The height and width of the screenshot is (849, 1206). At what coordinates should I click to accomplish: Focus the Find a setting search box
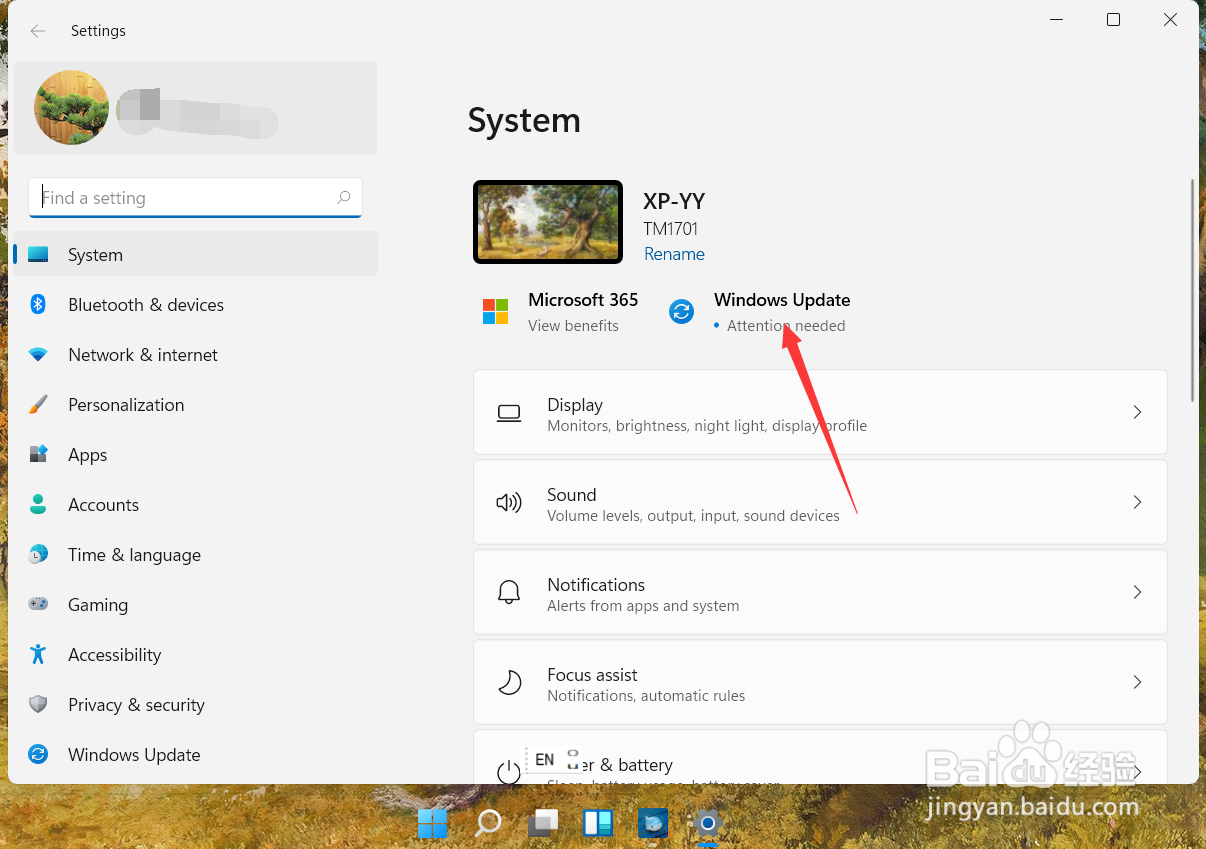coord(195,198)
